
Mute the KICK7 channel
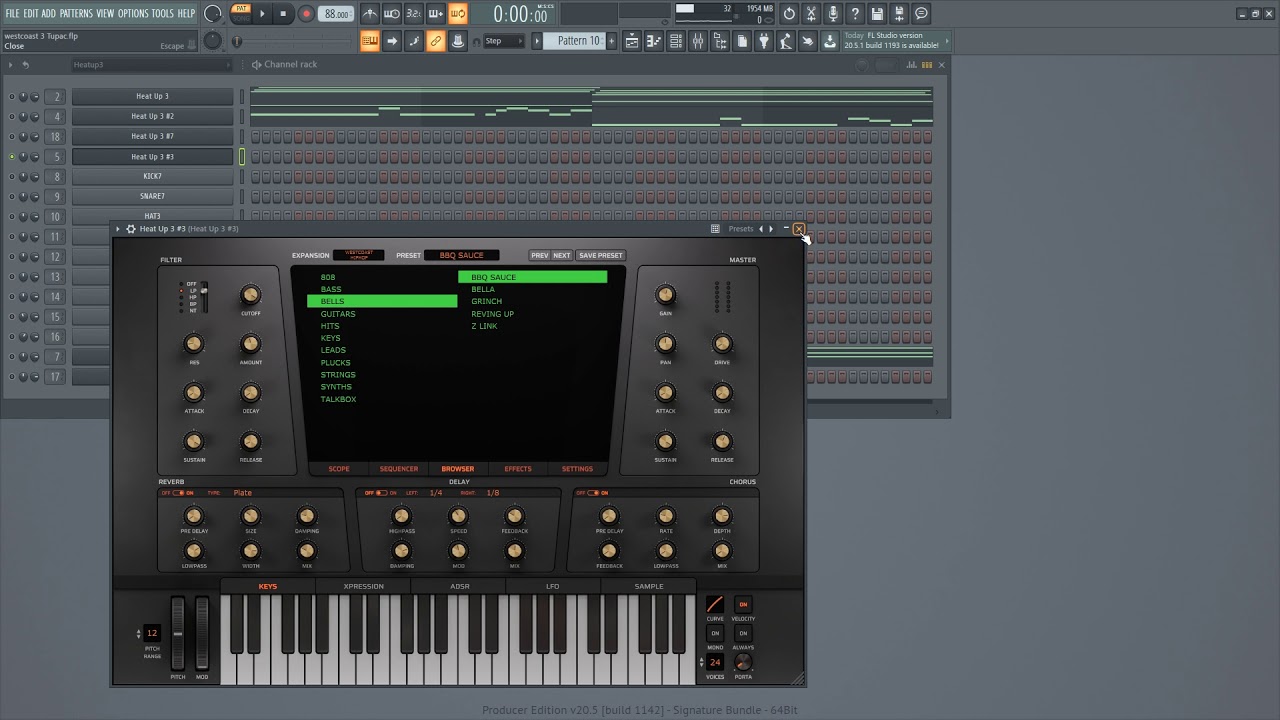click(x=12, y=177)
